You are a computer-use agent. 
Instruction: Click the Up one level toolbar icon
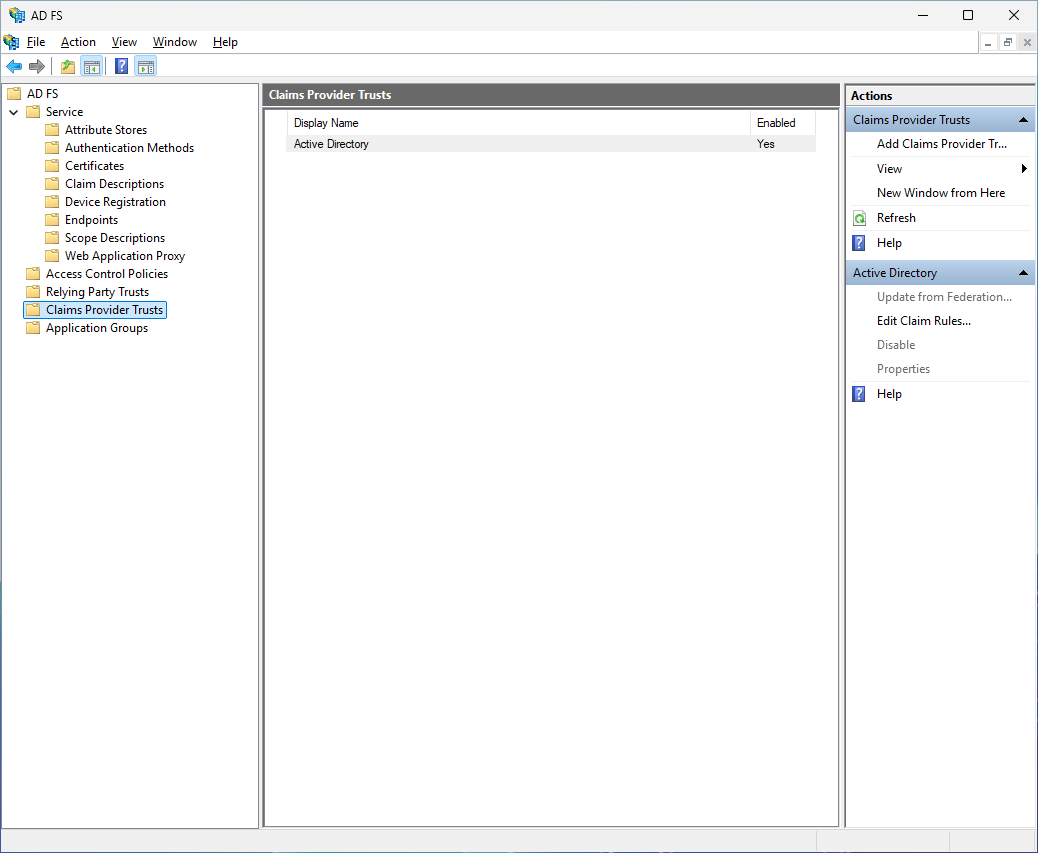(68, 66)
